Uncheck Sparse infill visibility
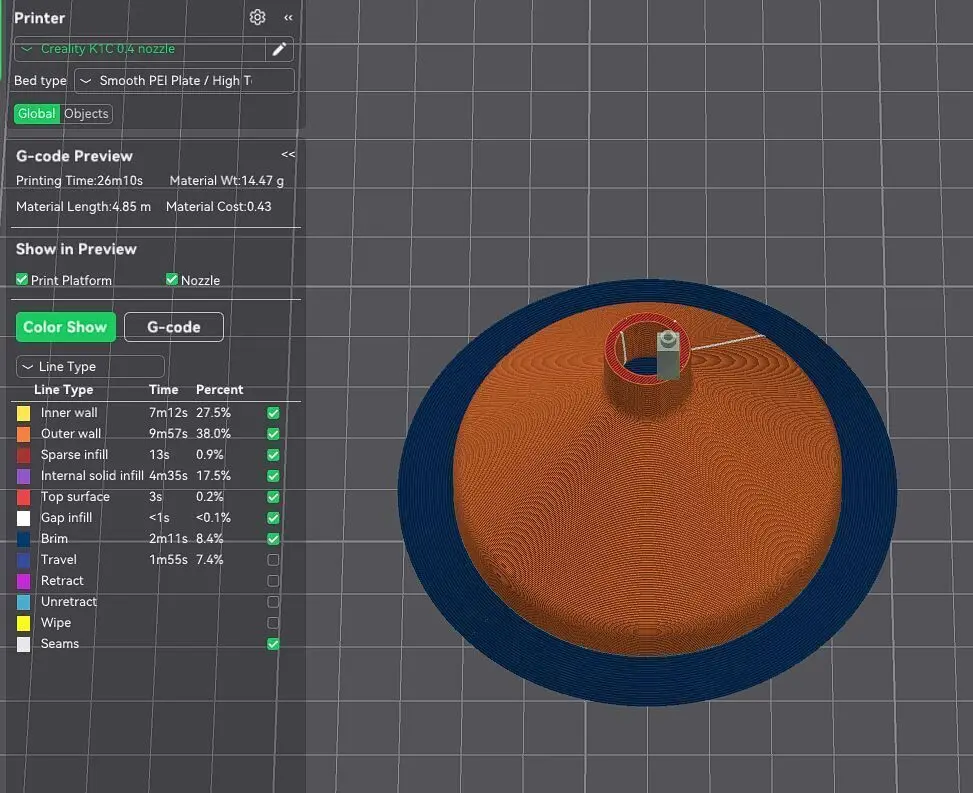This screenshot has height=793, width=973. point(273,455)
